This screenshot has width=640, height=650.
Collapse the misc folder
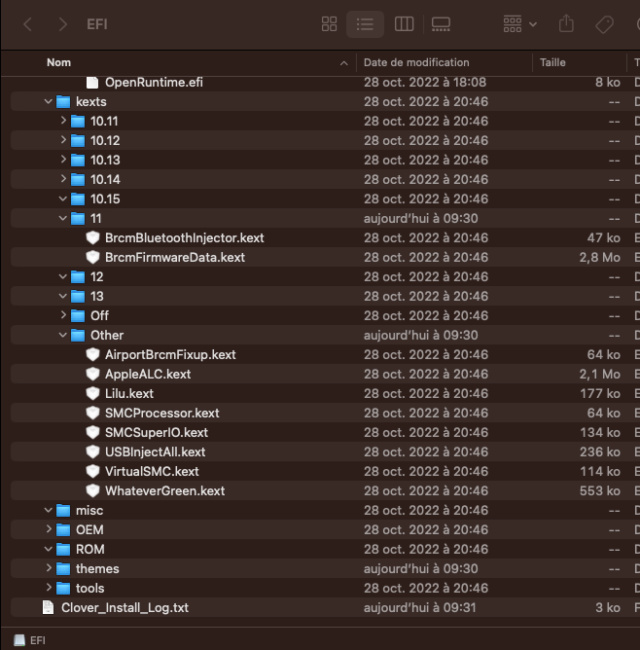(48, 510)
